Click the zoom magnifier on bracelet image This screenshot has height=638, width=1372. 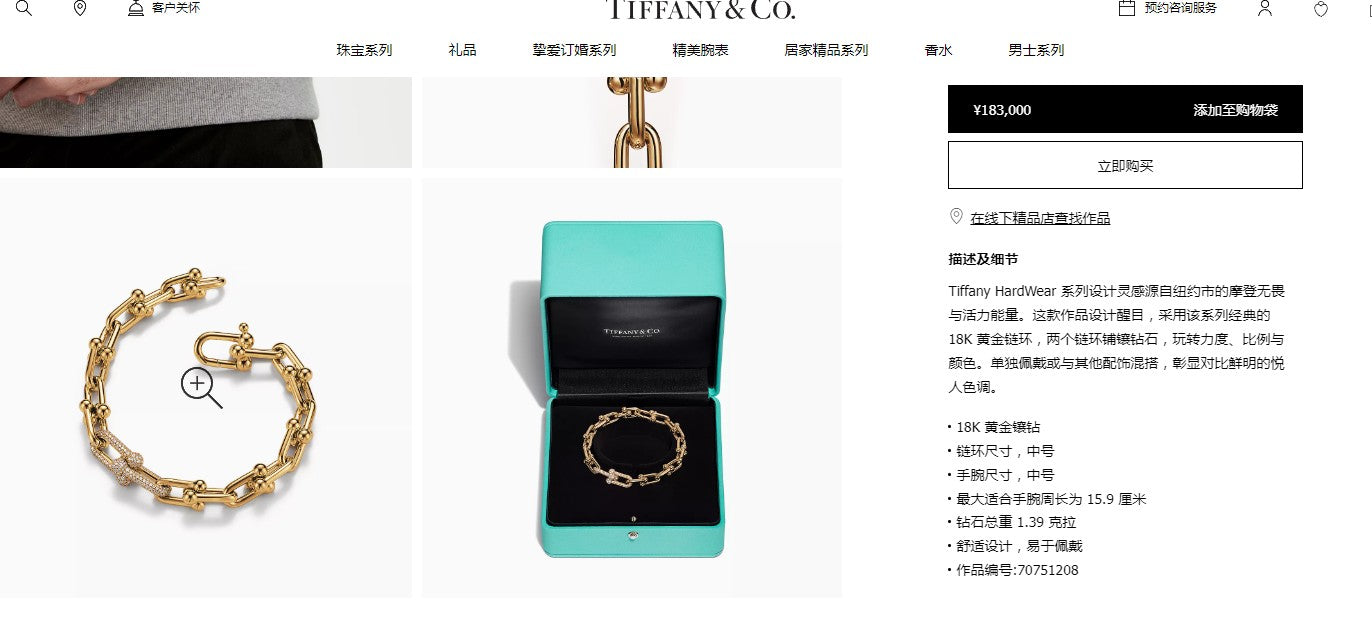point(201,388)
